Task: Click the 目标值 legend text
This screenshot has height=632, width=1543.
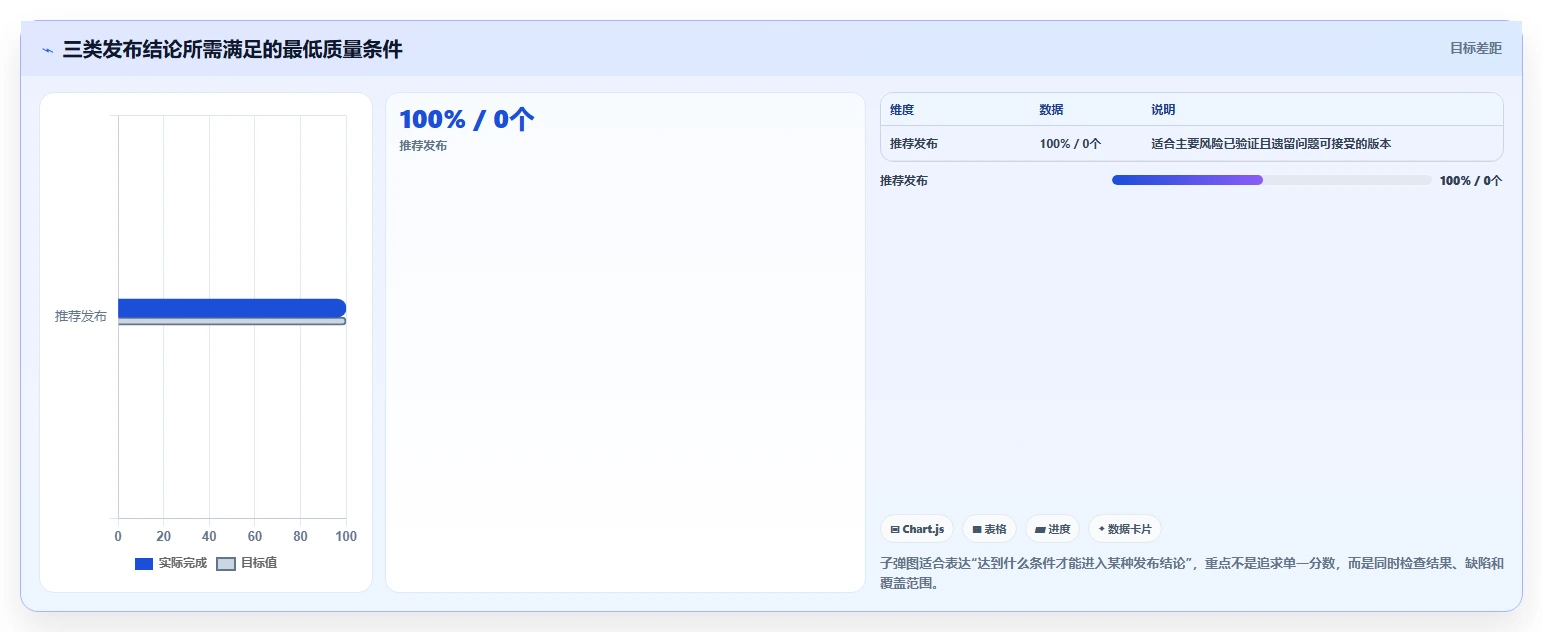Action: coord(259,564)
